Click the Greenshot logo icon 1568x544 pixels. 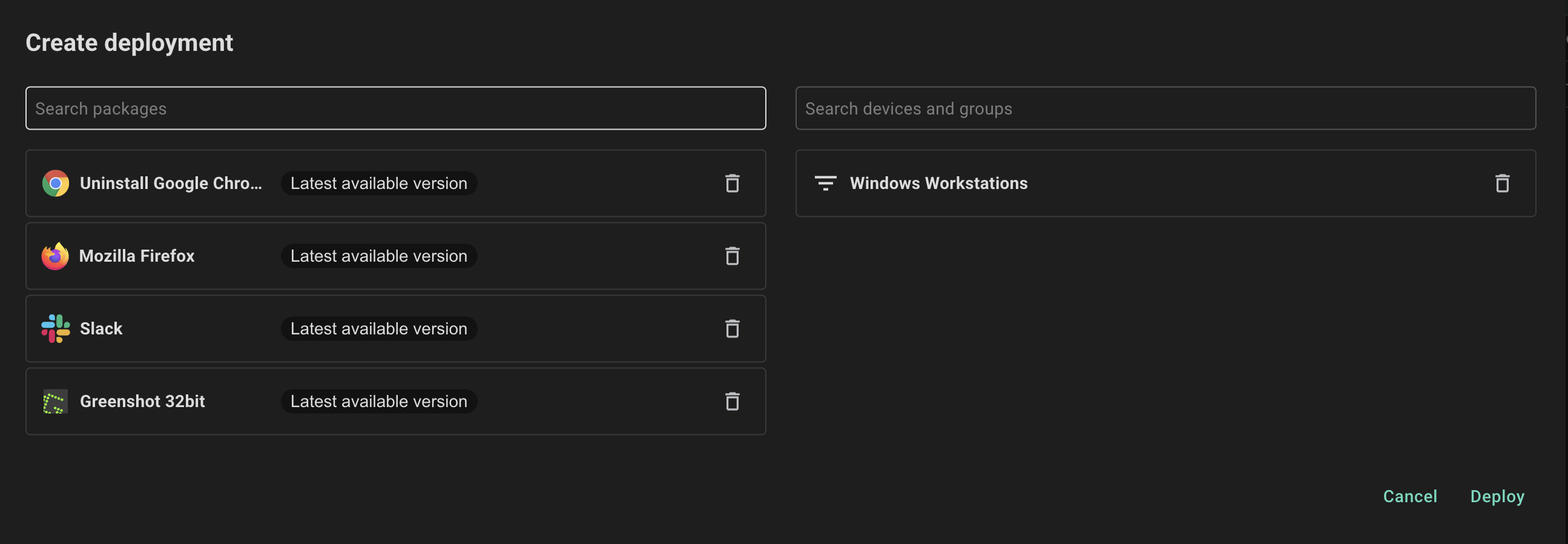tap(55, 402)
